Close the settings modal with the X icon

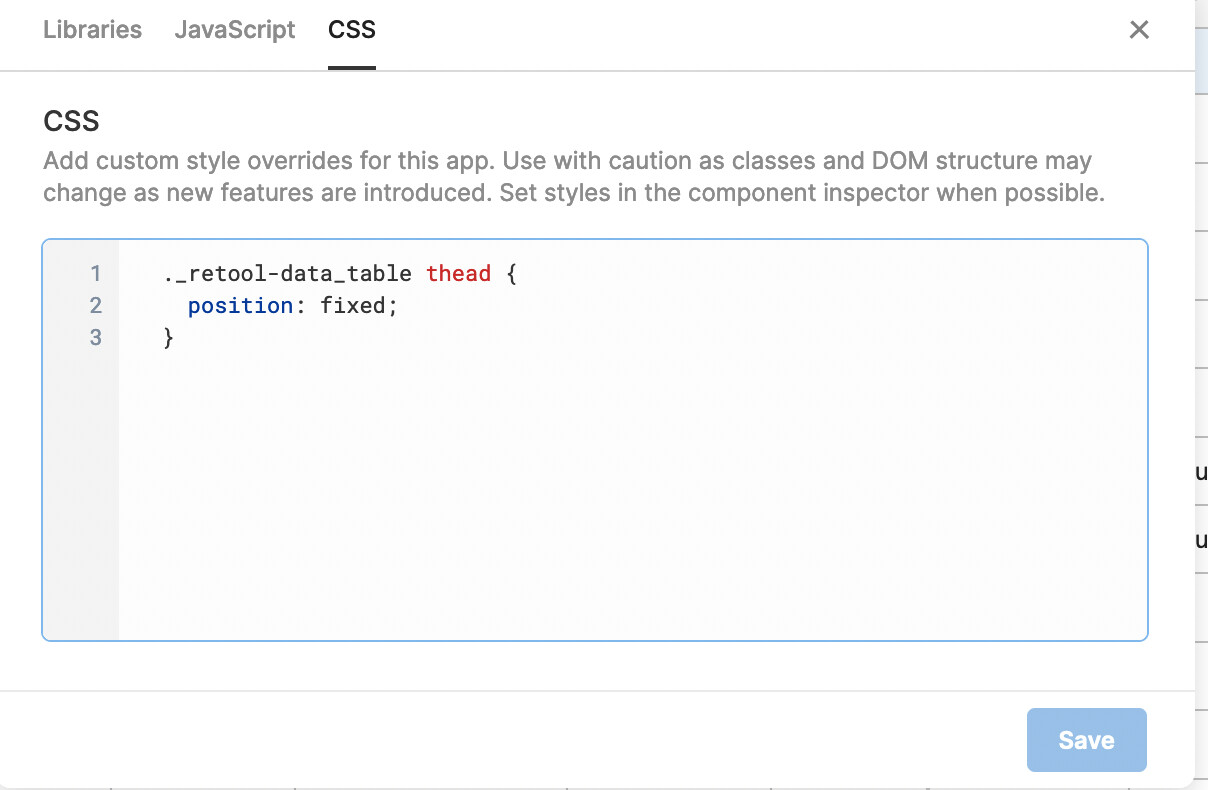(x=1139, y=29)
